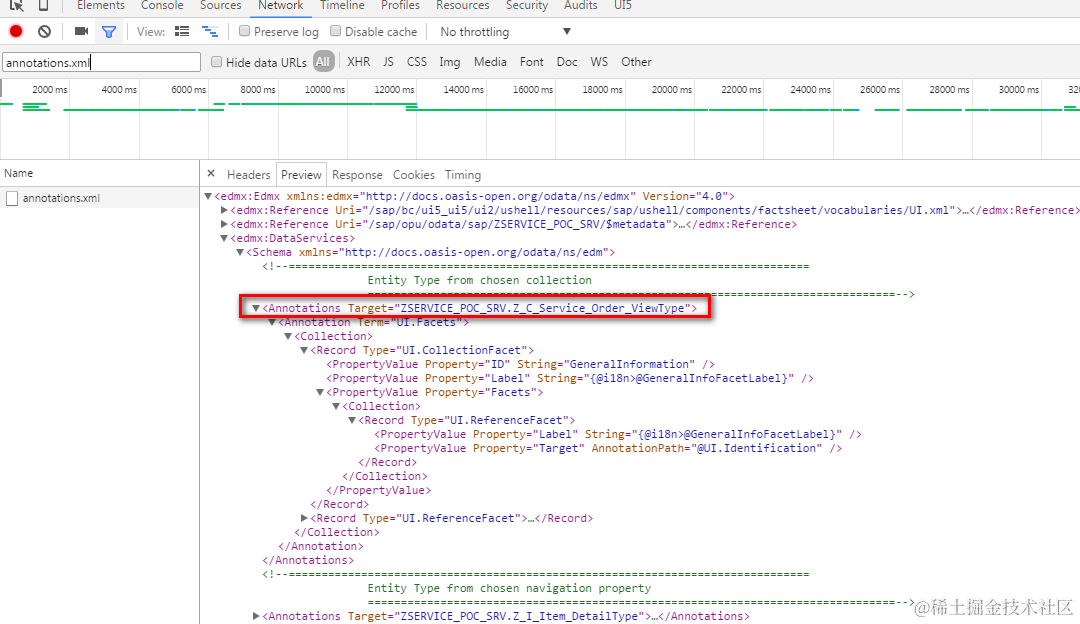This screenshot has width=1080, height=624.
Task: Show the request Headers tab
Action: pos(249,175)
